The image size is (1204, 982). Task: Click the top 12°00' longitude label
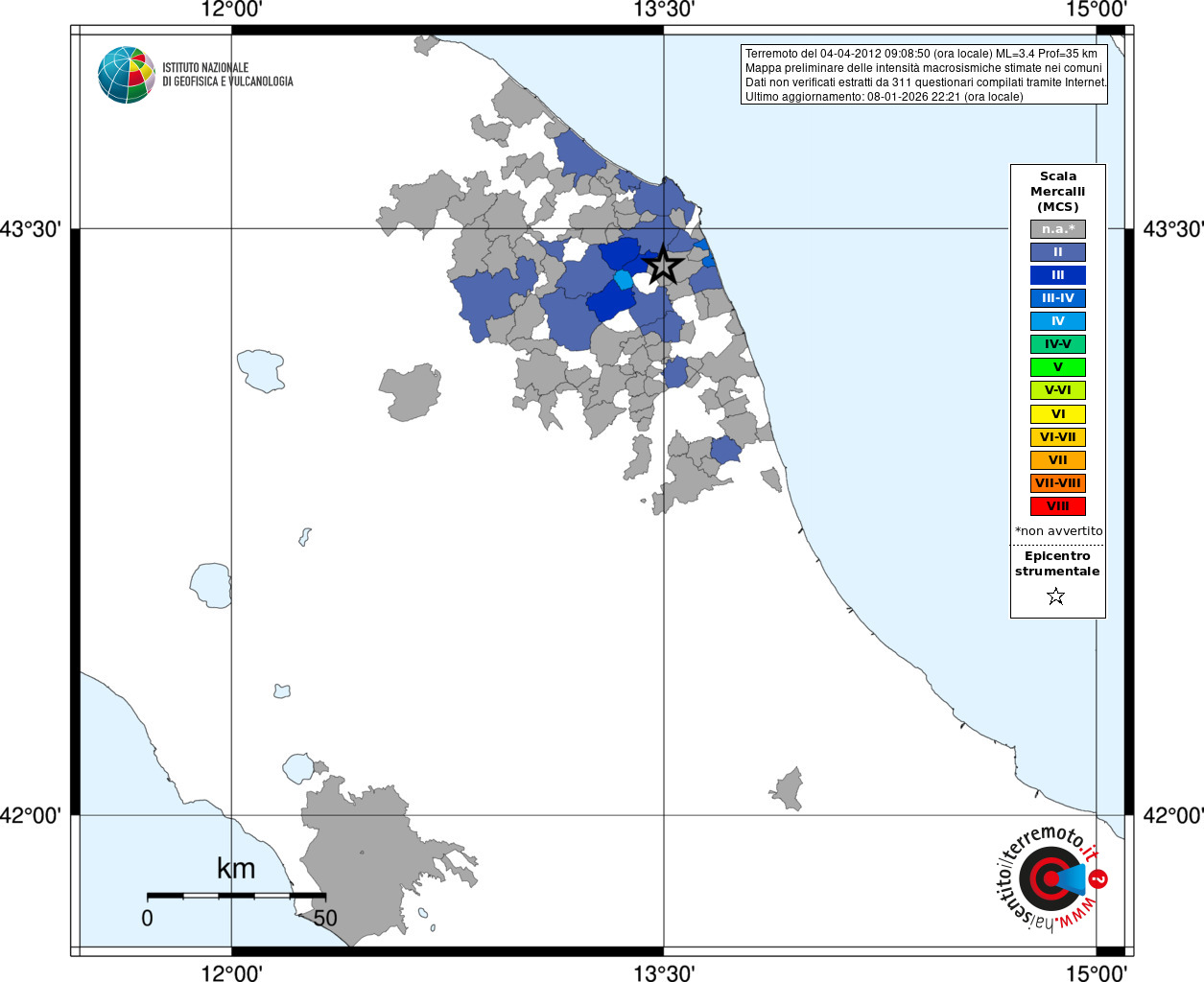(x=231, y=10)
